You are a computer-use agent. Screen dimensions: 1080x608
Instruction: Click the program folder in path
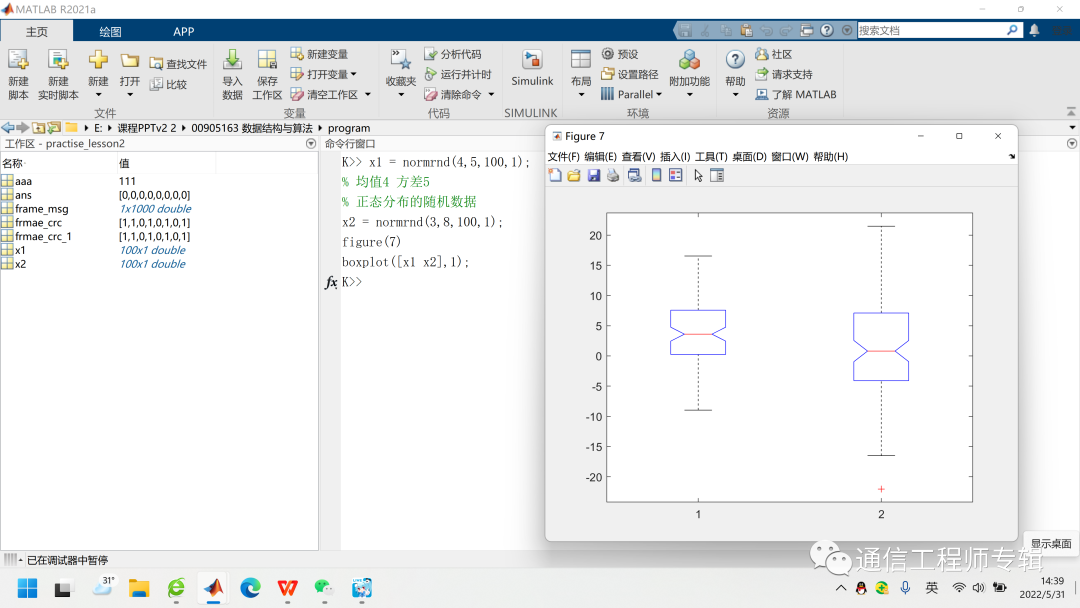point(349,128)
